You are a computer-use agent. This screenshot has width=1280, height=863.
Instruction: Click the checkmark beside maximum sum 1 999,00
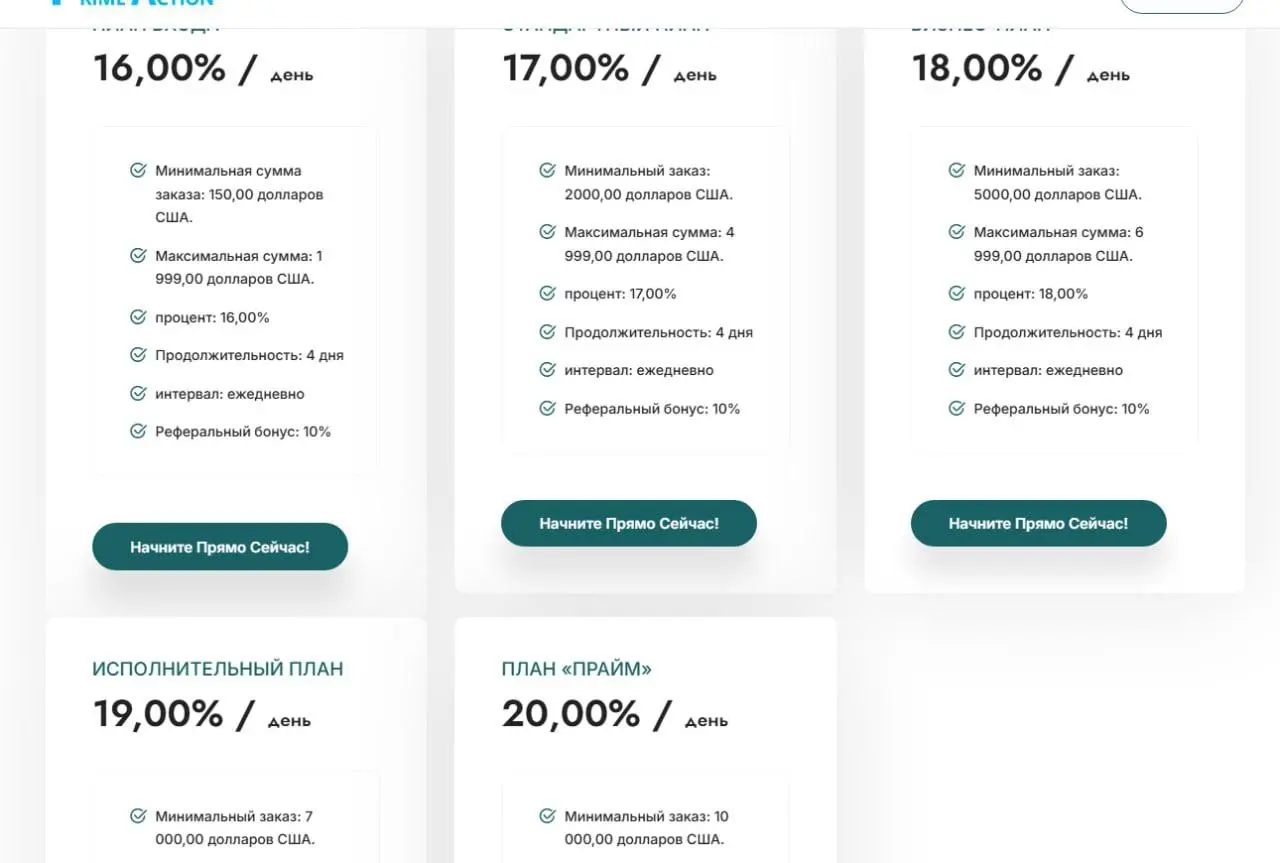[x=138, y=256]
